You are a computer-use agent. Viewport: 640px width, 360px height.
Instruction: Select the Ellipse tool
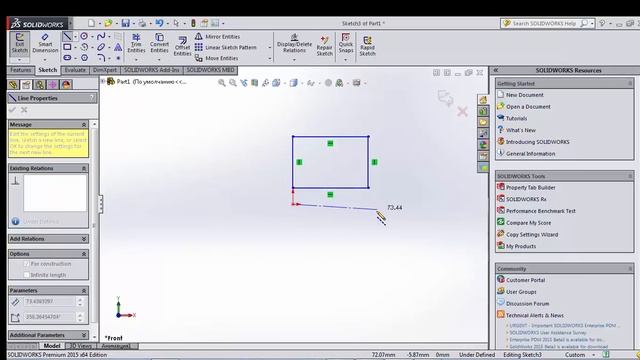click(101, 47)
